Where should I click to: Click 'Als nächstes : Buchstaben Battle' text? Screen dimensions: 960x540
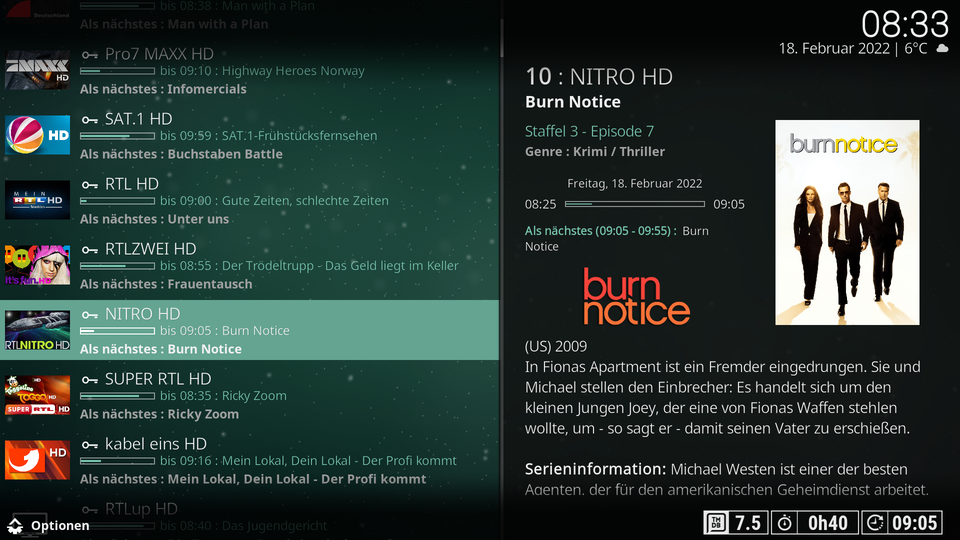coord(181,154)
